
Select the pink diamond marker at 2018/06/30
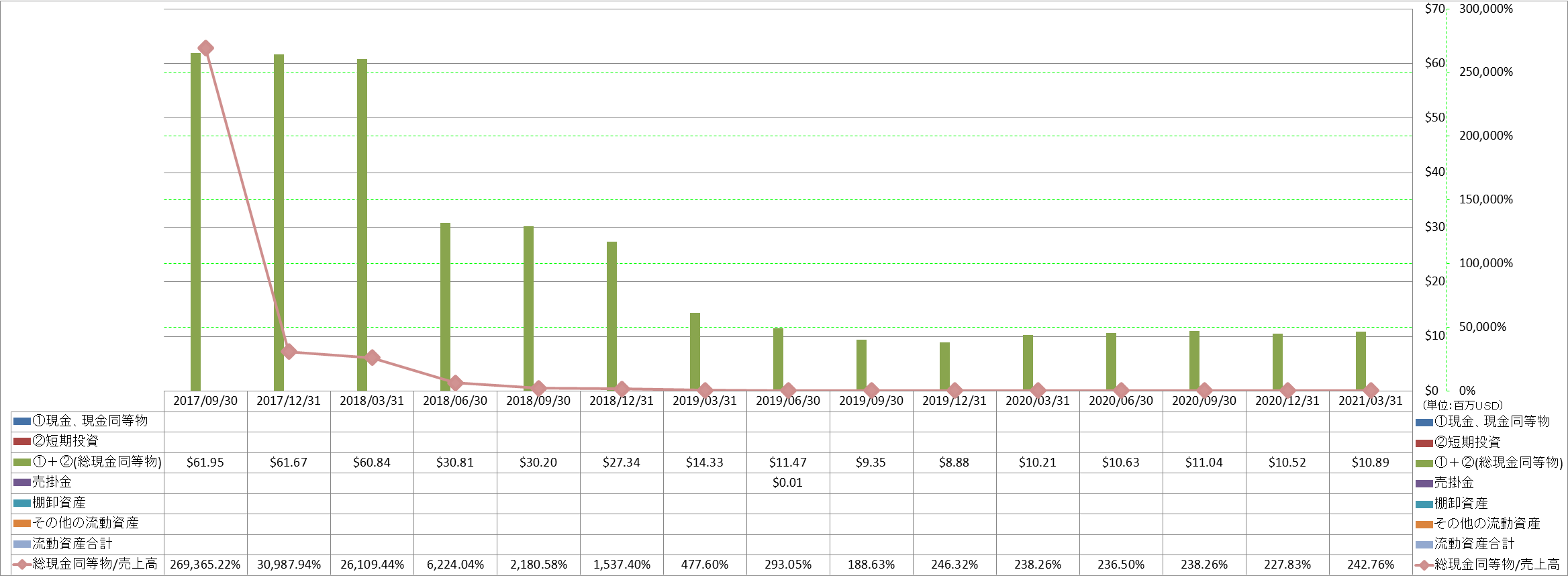[x=456, y=383]
